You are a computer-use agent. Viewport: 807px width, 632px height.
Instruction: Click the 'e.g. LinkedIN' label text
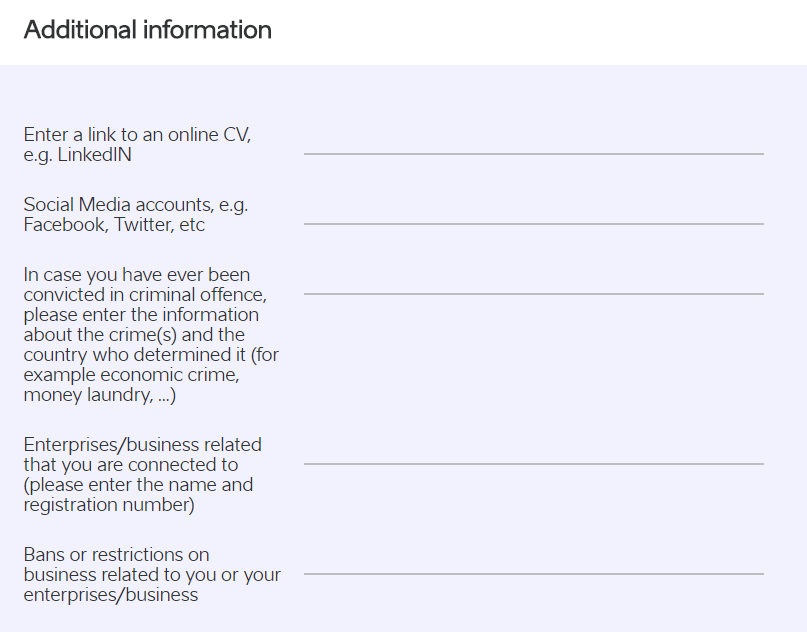[x=78, y=155]
